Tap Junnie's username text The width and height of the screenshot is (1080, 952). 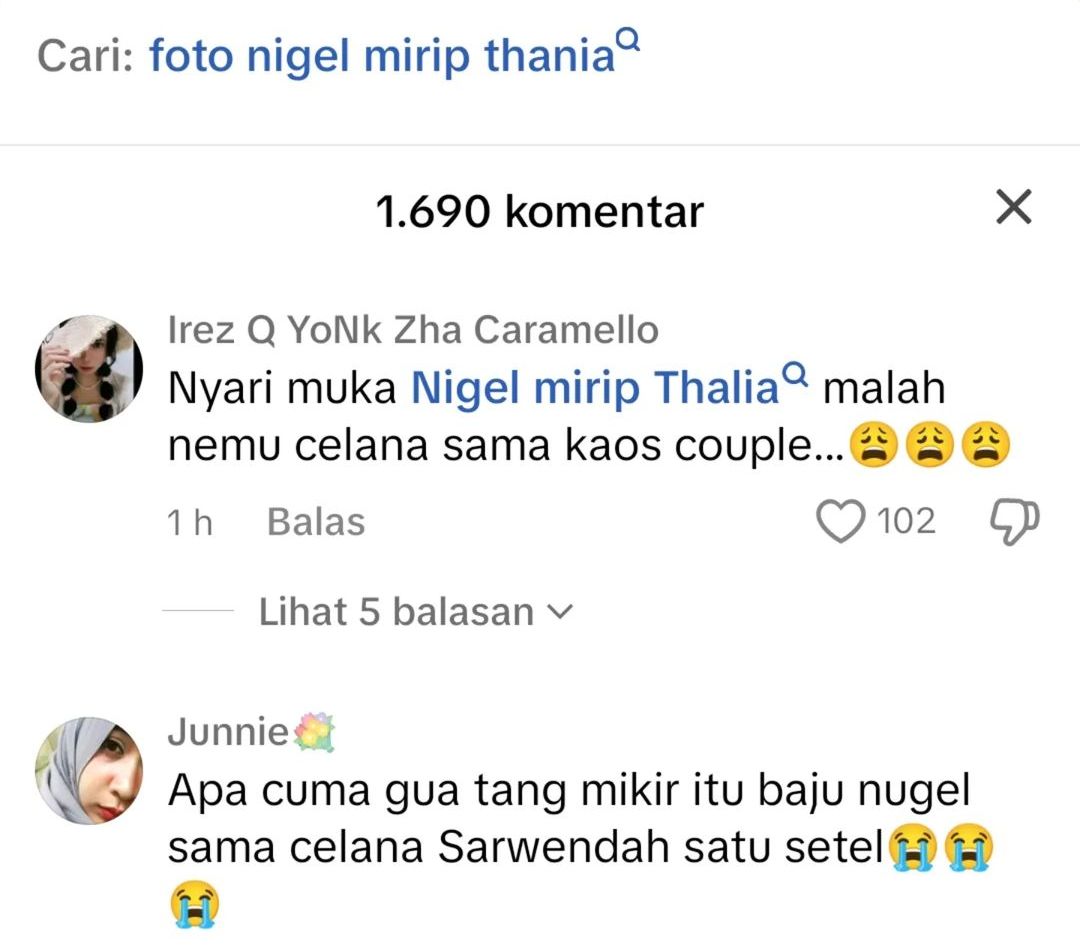pos(227,731)
